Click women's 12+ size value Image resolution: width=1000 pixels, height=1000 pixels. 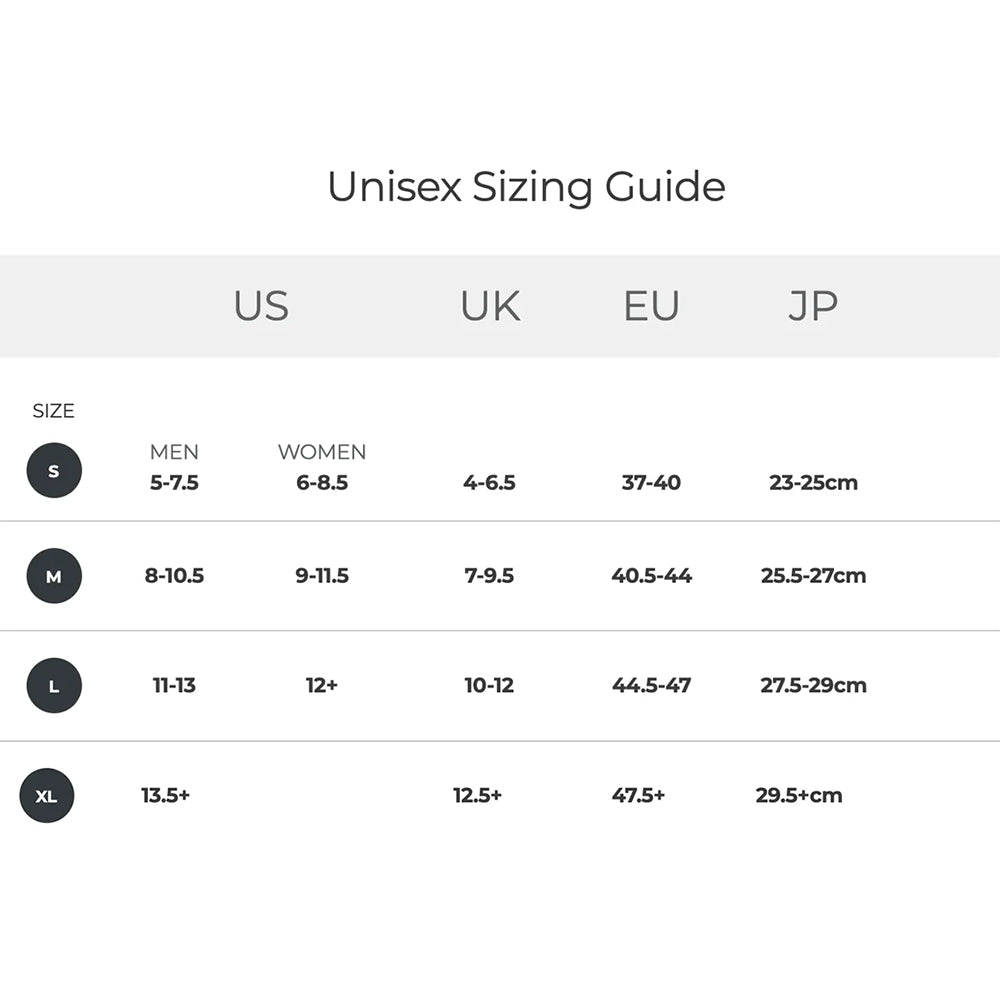(322, 686)
